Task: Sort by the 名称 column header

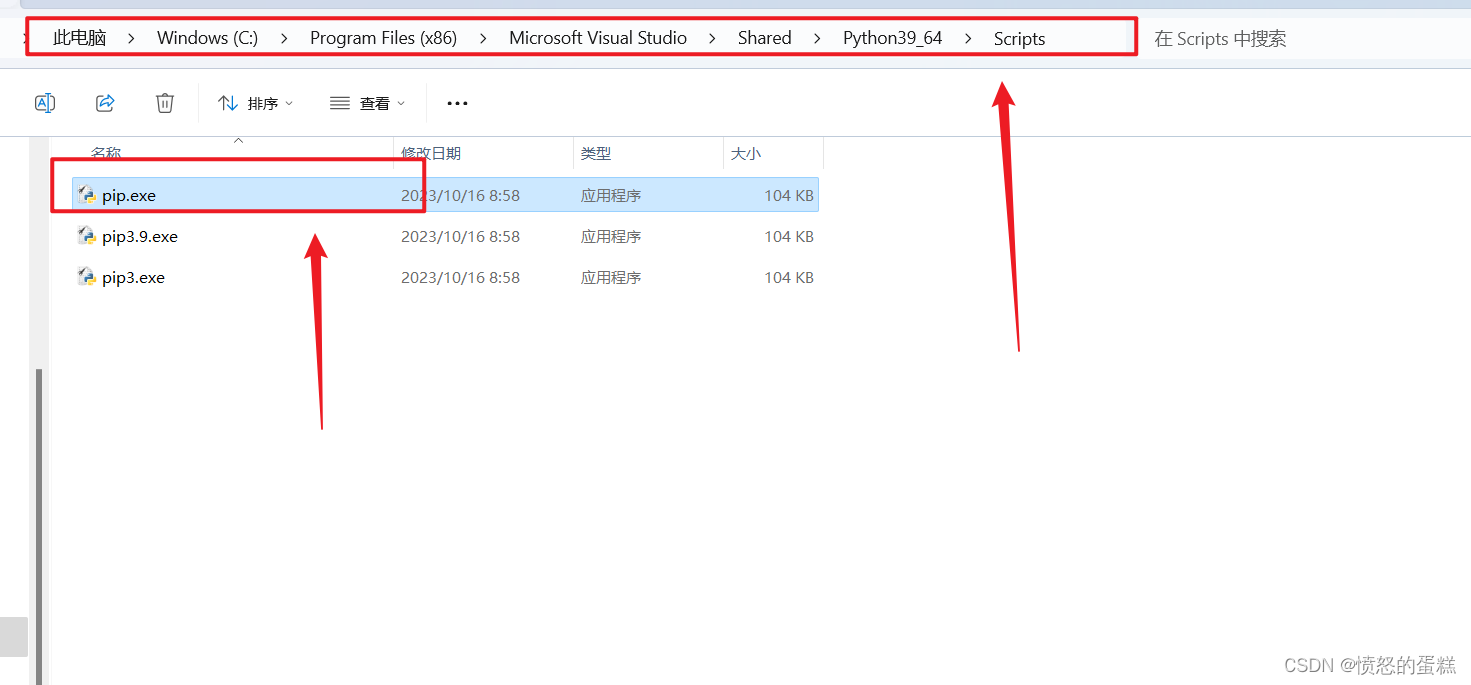Action: click(106, 153)
